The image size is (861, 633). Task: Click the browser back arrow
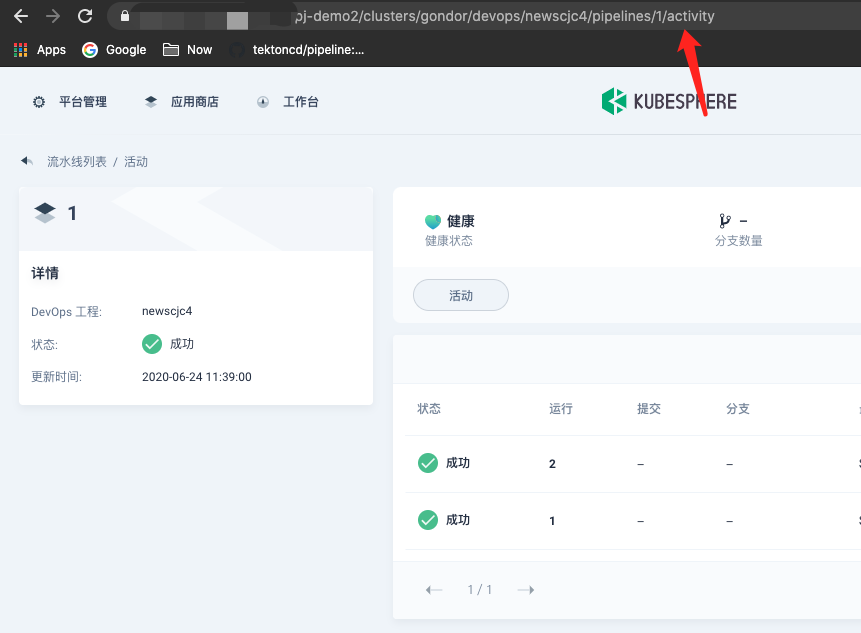click(x=21, y=16)
